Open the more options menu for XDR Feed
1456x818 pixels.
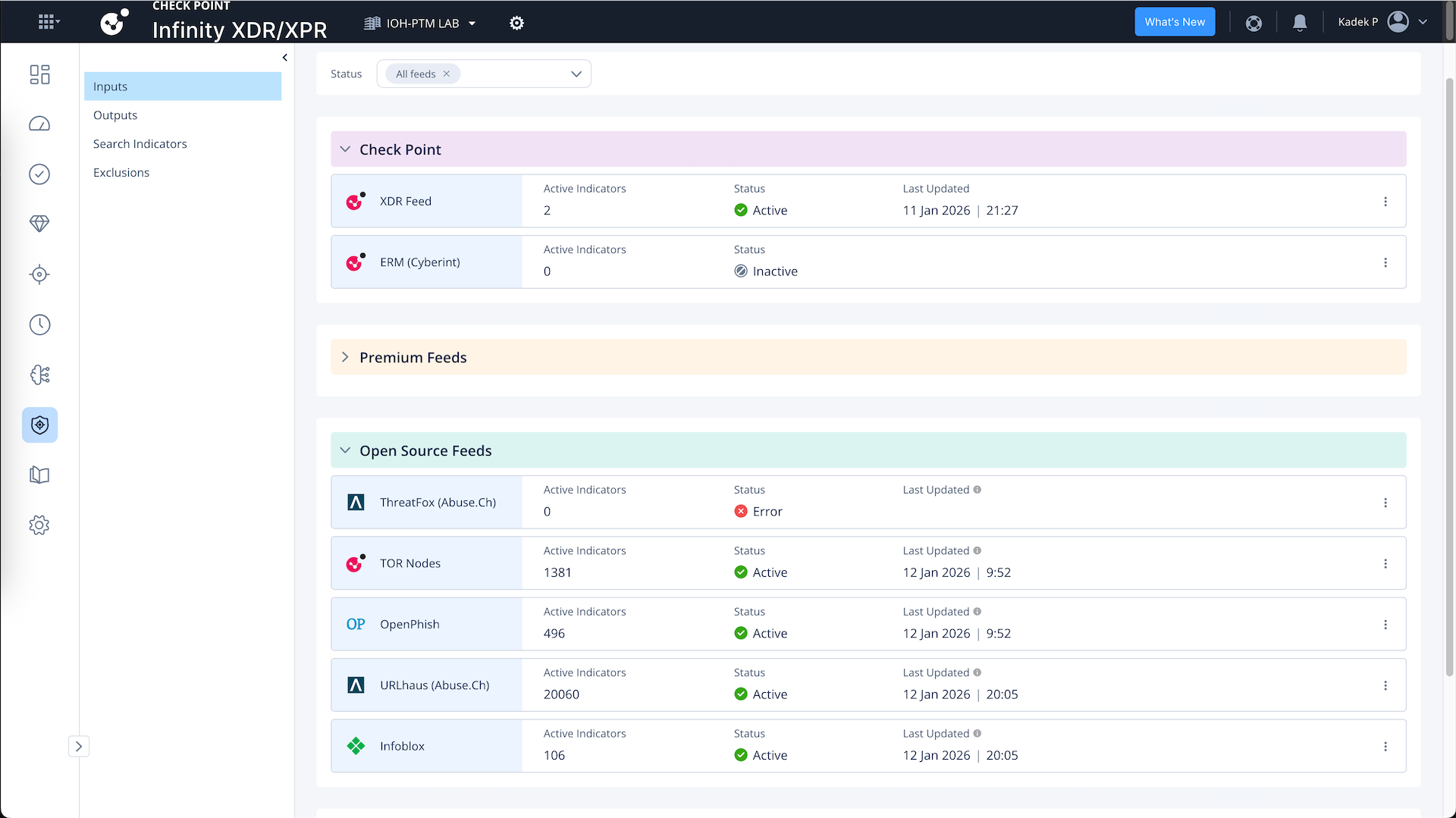pos(1385,202)
